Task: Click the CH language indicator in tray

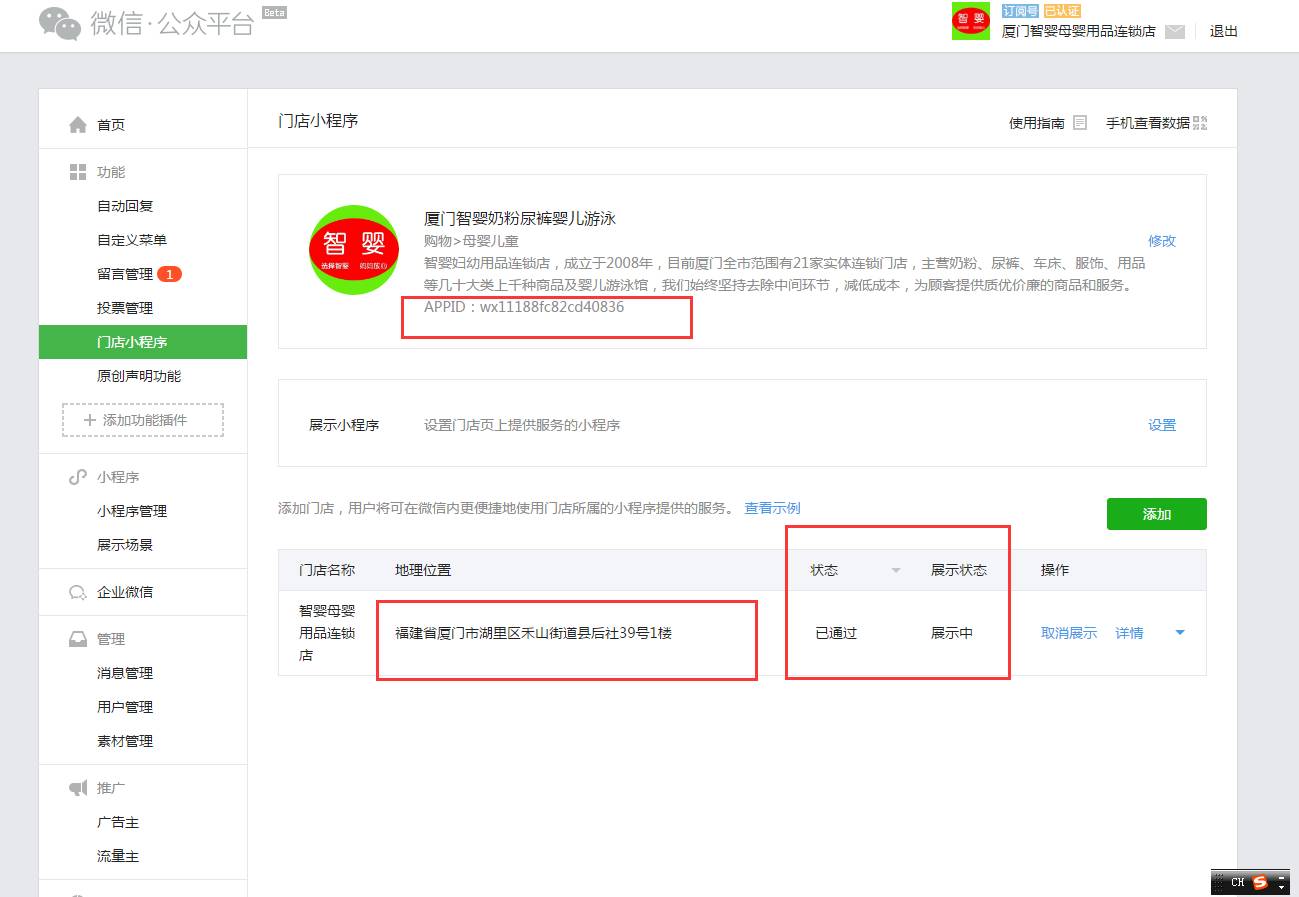Action: point(1238,882)
